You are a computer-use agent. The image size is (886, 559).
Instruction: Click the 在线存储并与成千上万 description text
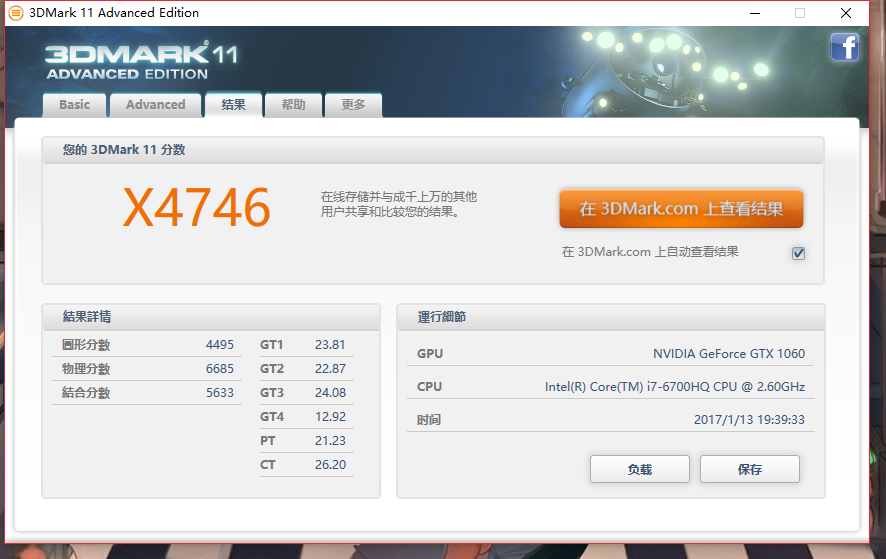point(399,204)
